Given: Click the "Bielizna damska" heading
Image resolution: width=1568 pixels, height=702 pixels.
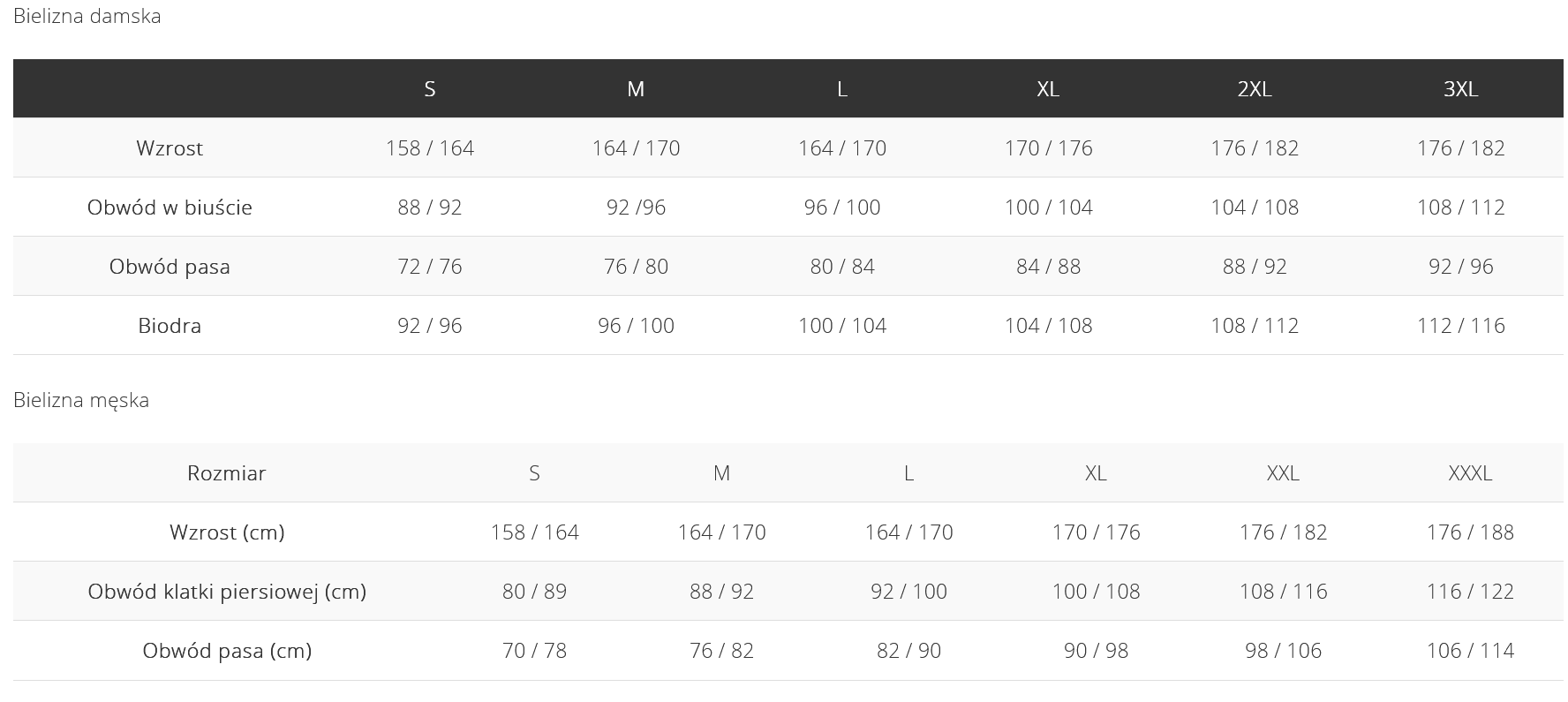Looking at the screenshot, I should [87, 17].
